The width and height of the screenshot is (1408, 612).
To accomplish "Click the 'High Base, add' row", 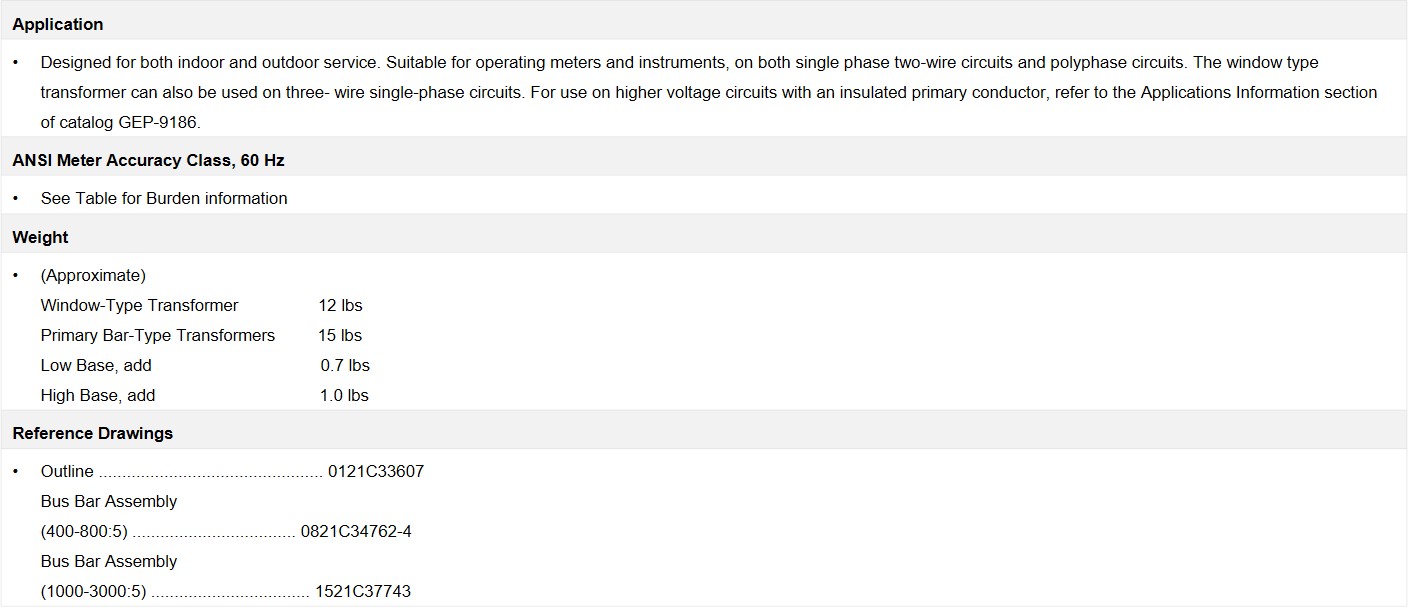I will tap(98, 395).
